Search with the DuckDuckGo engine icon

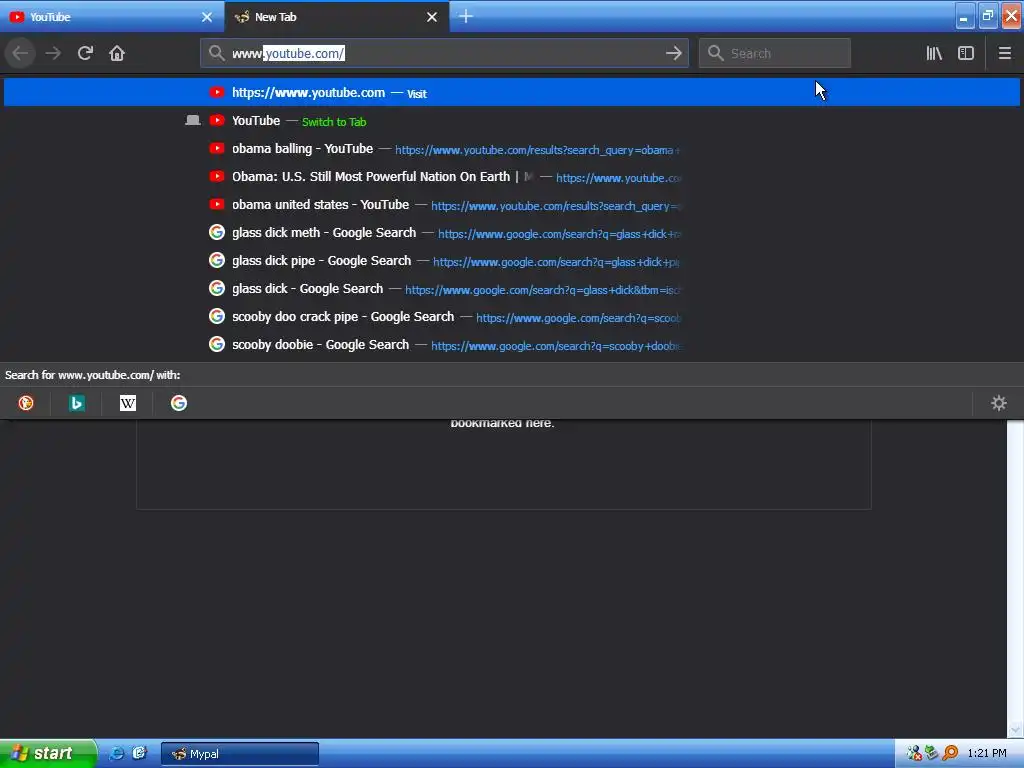tap(25, 403)
